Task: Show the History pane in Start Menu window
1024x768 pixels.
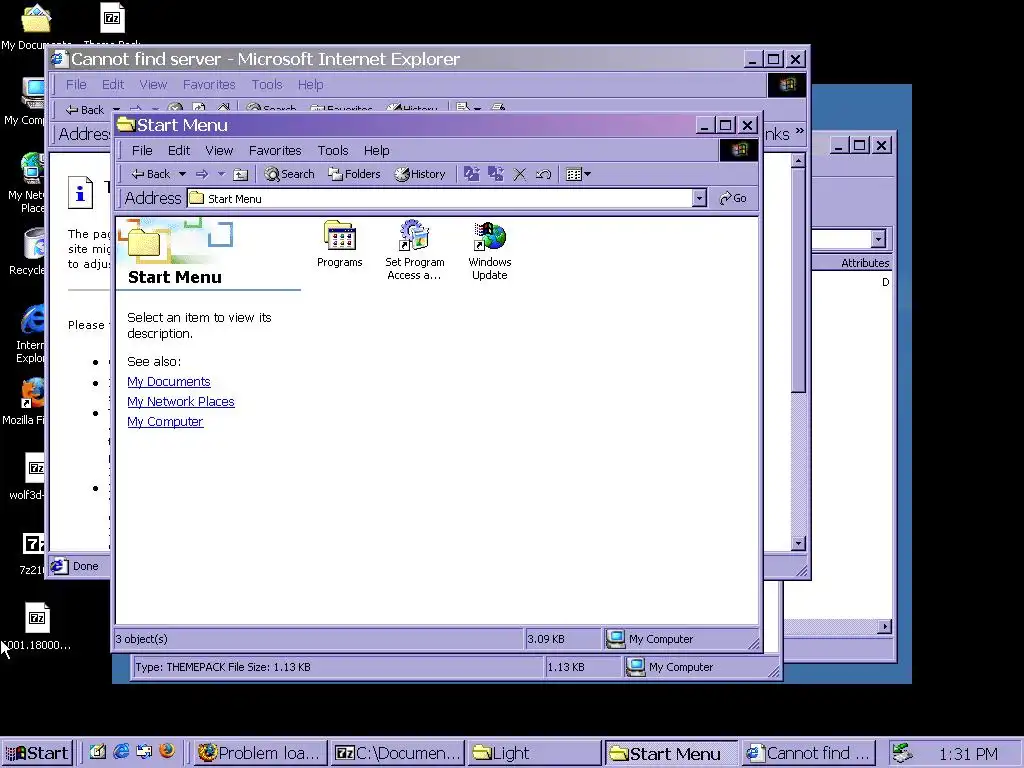Action: (420, 174)
